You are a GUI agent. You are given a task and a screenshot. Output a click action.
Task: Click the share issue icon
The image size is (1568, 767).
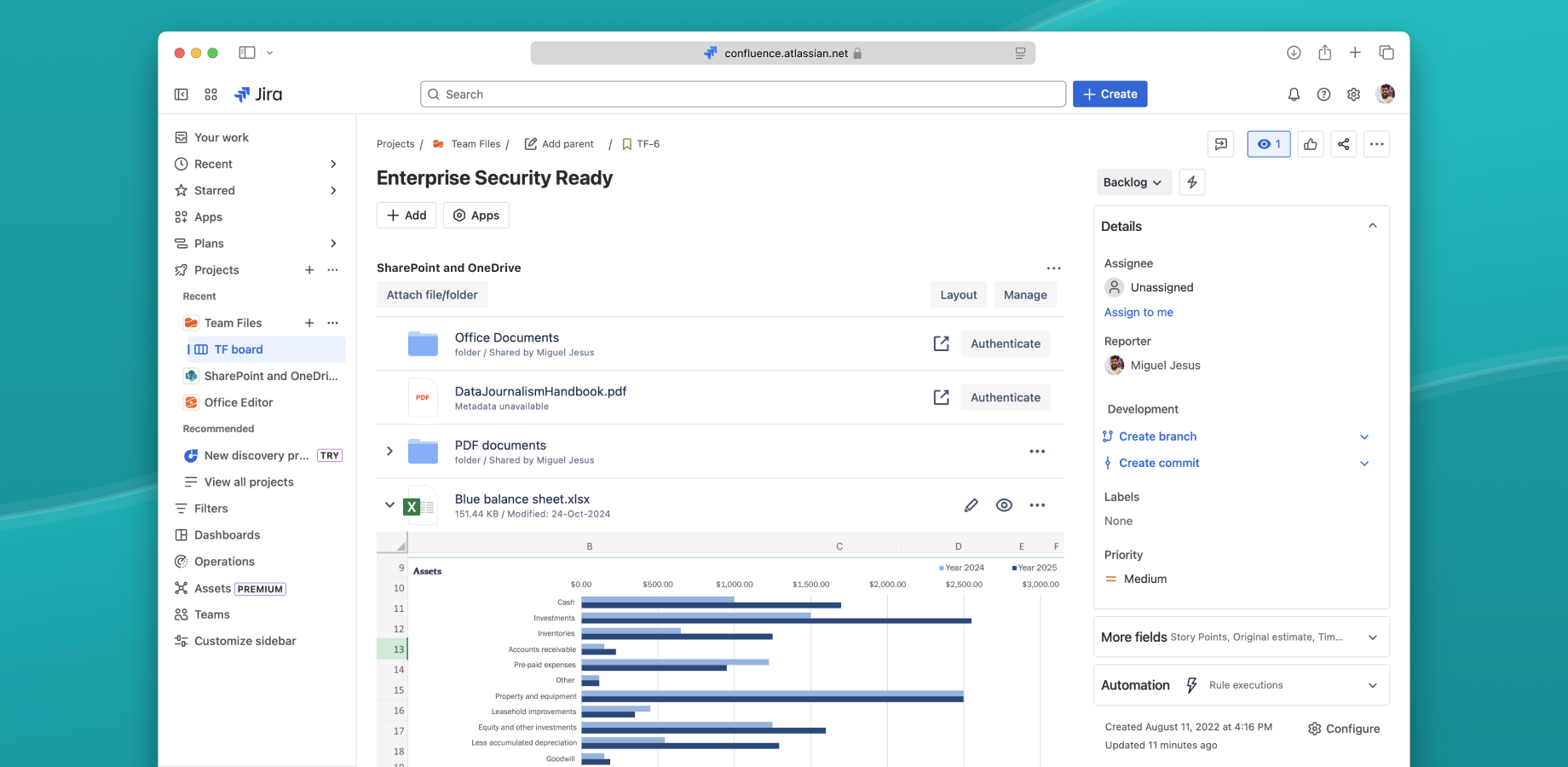[x=1344, y=144]
